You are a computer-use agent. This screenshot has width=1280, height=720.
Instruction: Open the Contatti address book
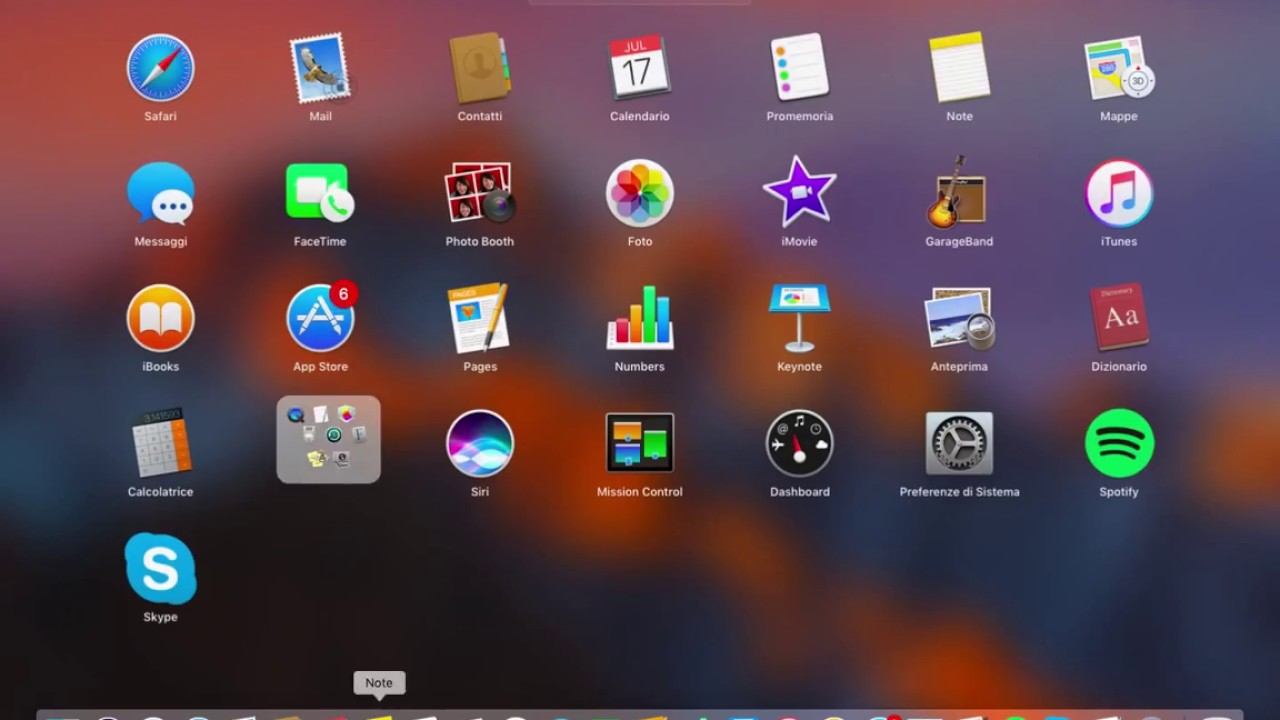[480, 68]
